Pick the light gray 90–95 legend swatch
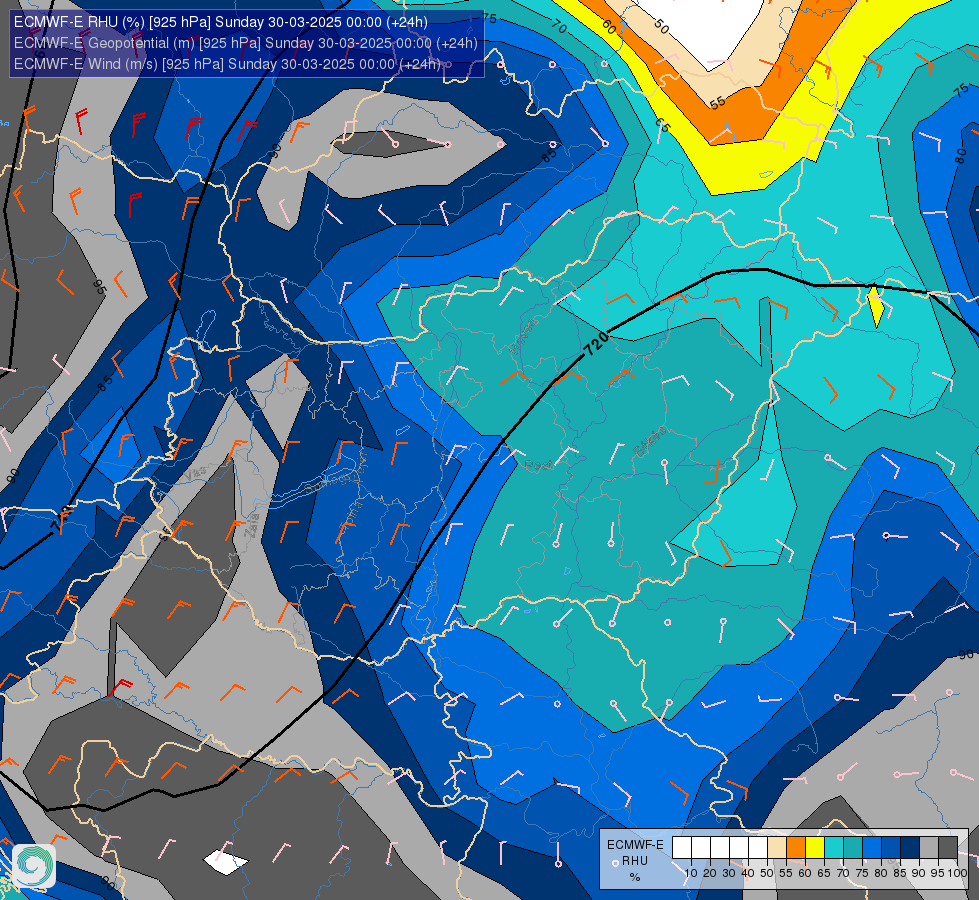979x900 pixels. click(929, 848)
